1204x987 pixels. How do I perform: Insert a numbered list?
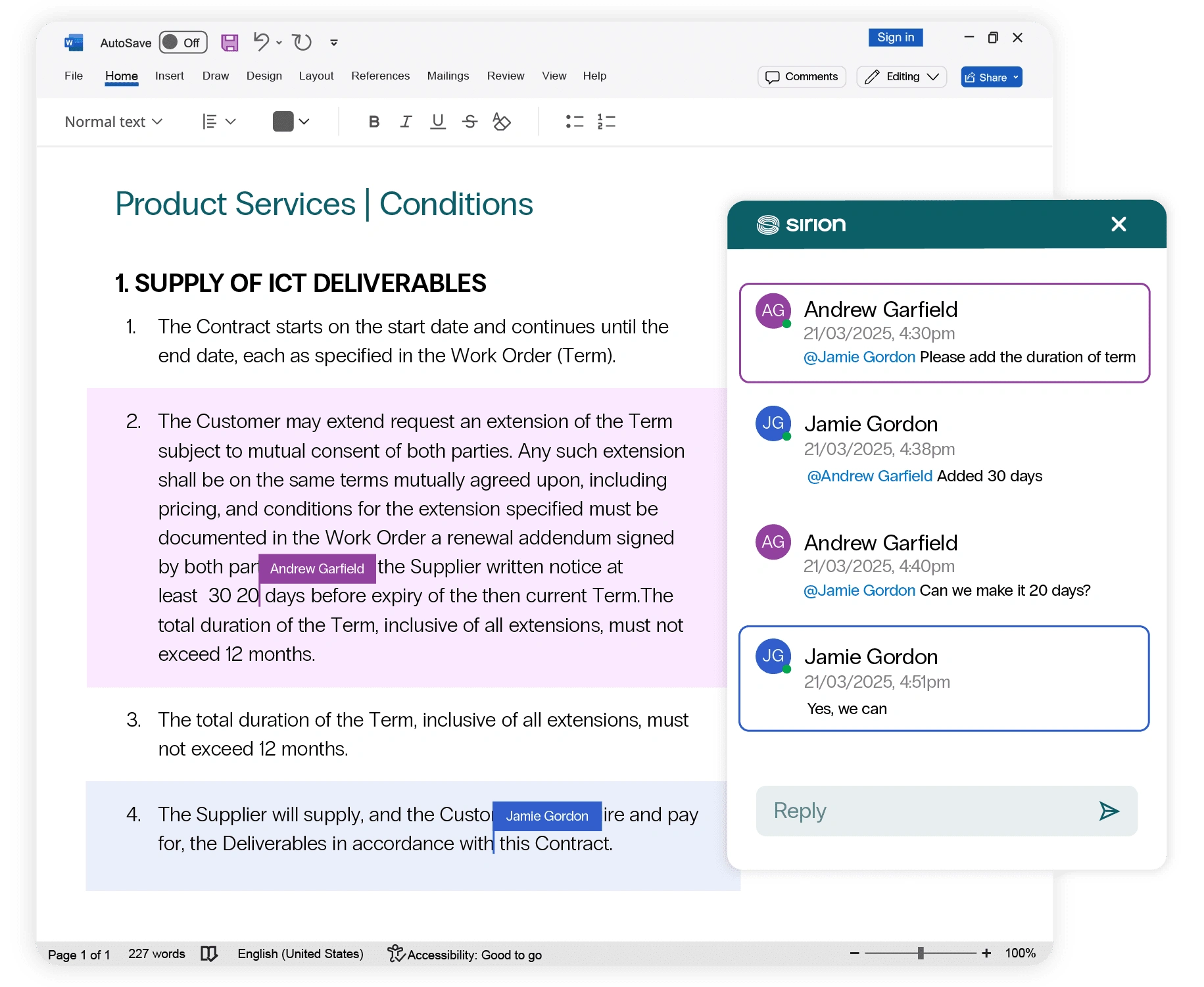click(x=606, y=122)
